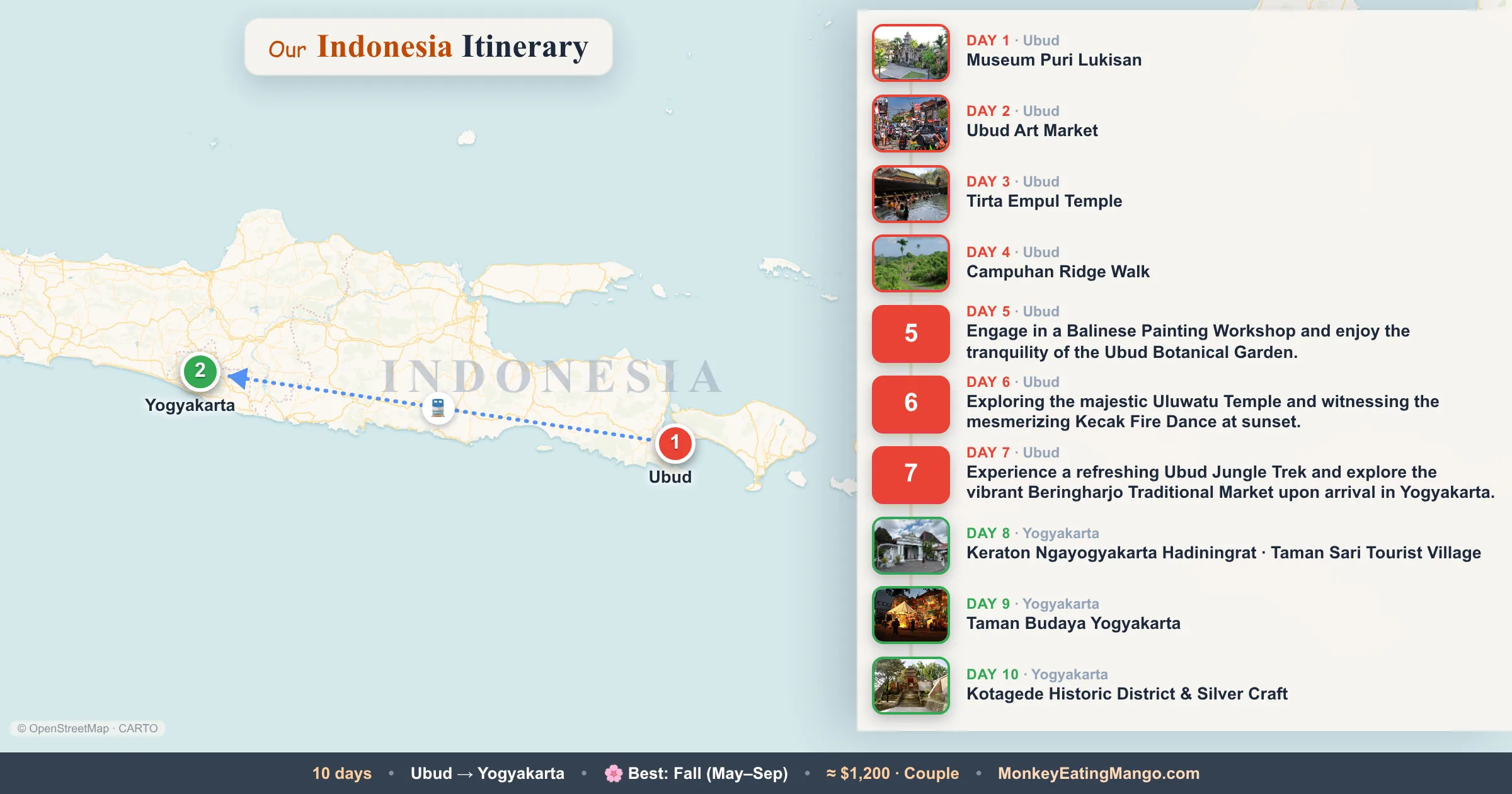Open the Ubud Art Market photo thumbnail
The height and width of the screenshot is (794, 1512).
tap(910, 124)
